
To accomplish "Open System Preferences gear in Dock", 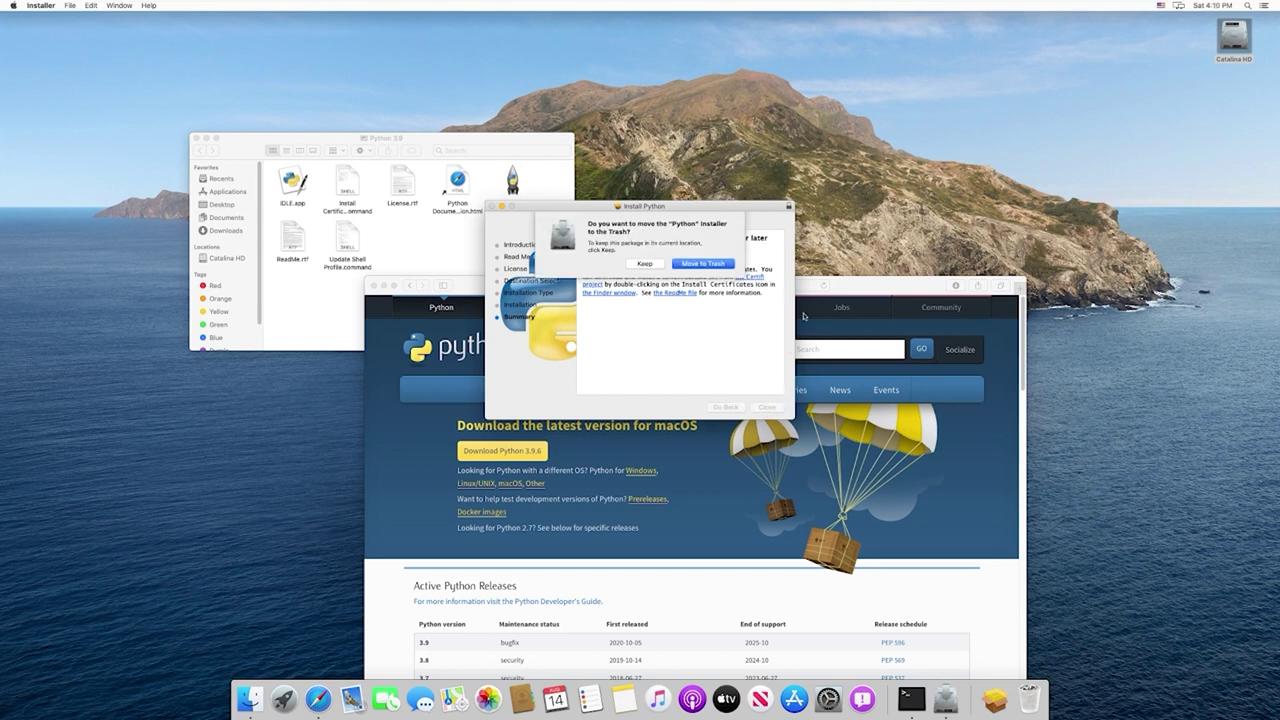I will pyautogui.click(x=828, y=698).
